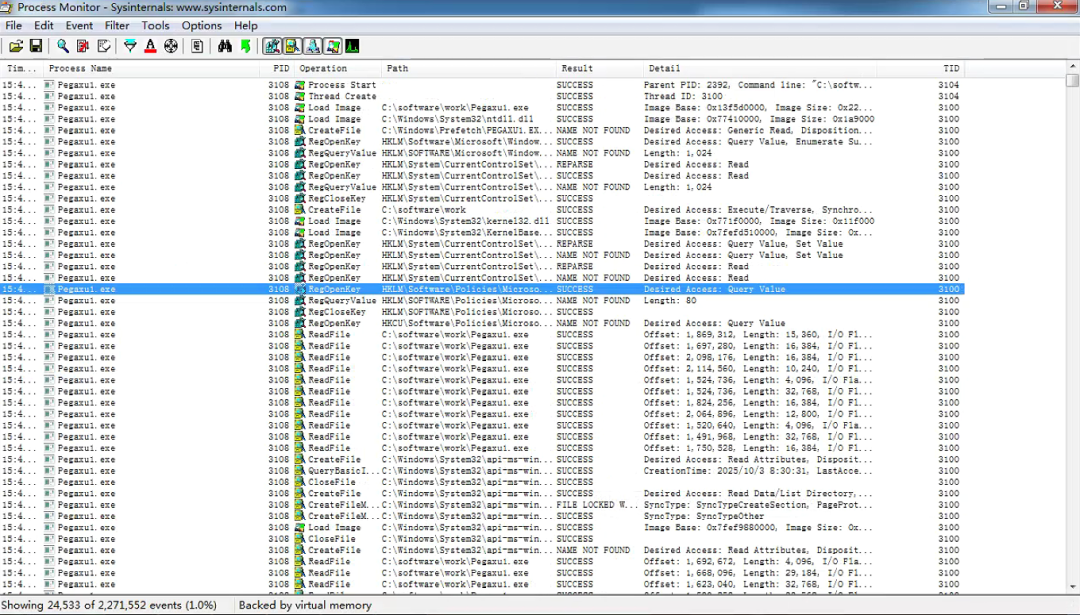Screen dimensions: 1080x615
Task: Select the Load Image row with base 0x7fef9880000
Action: click(x=482, y=528)
